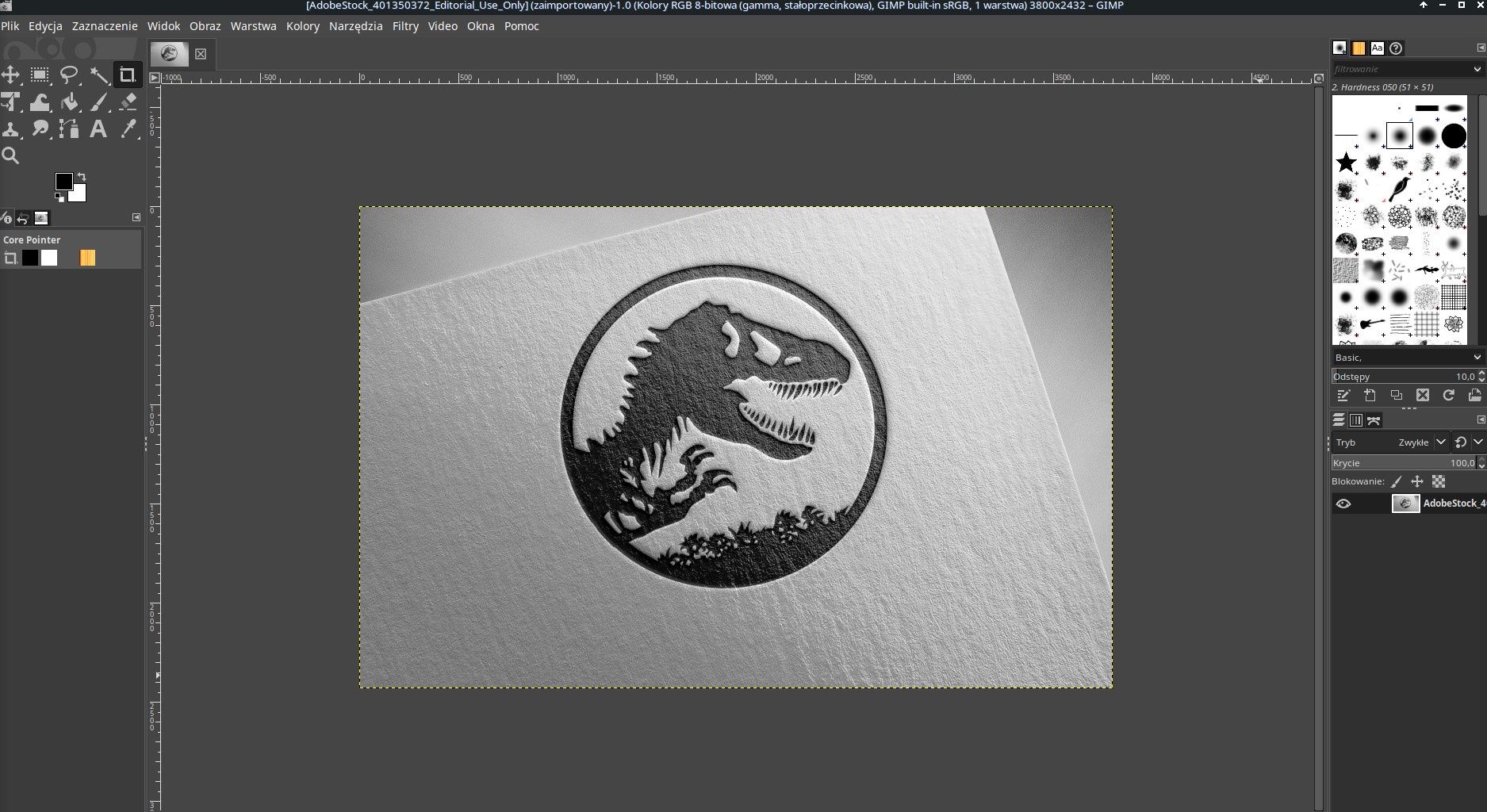The height and width of the screenshot is (812, 1487).
Task: Select the Rectangle Select tool
Action: pyautogui.click(x=40, y=75)
